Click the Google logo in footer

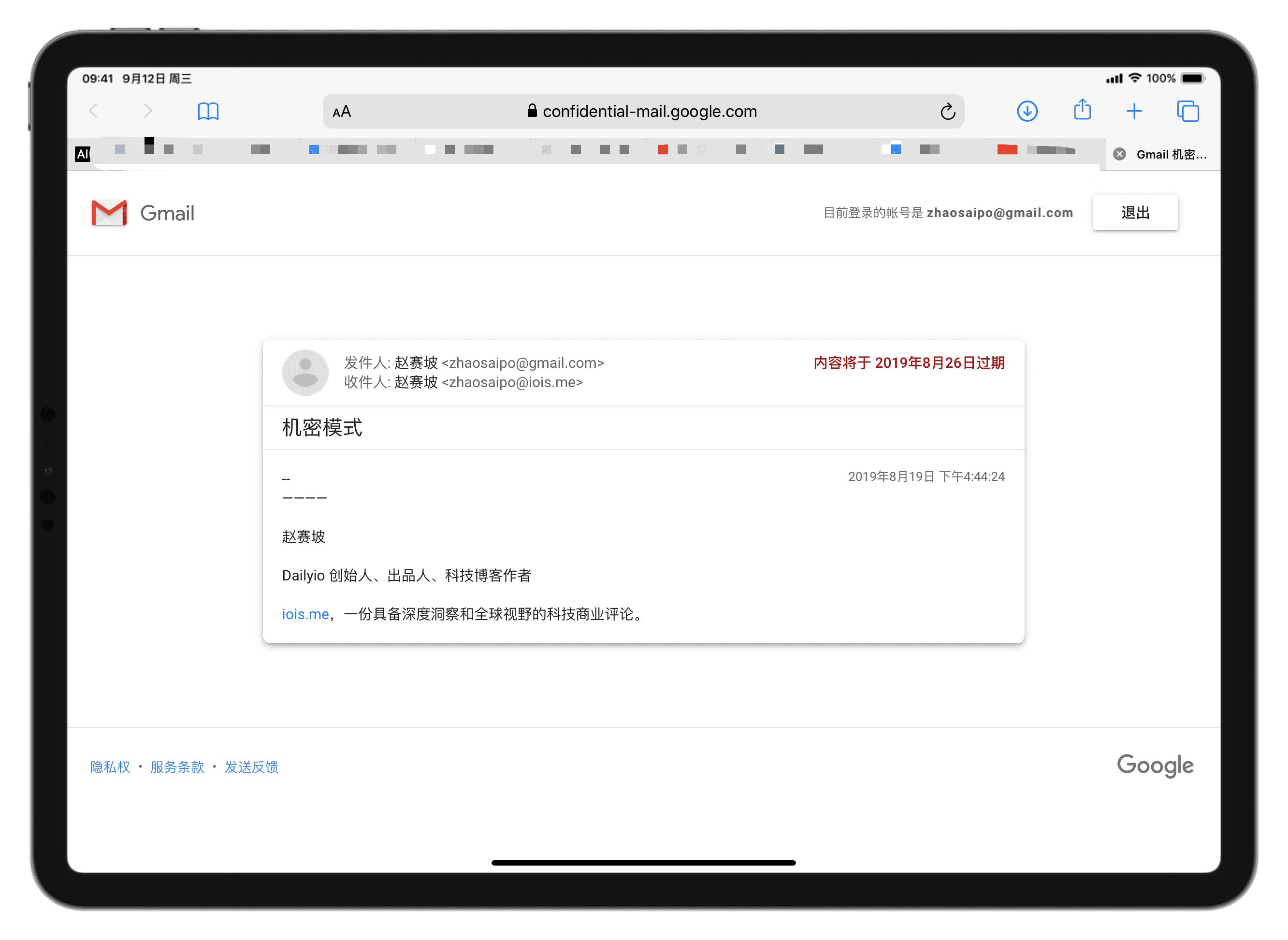[x=1155, y=766]
